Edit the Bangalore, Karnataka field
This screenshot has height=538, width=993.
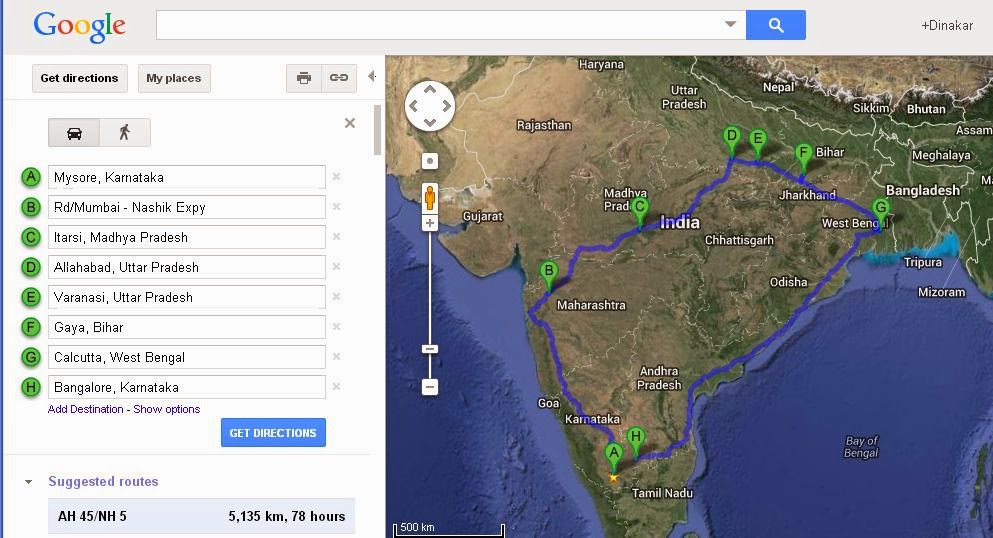tap(187, 387)
